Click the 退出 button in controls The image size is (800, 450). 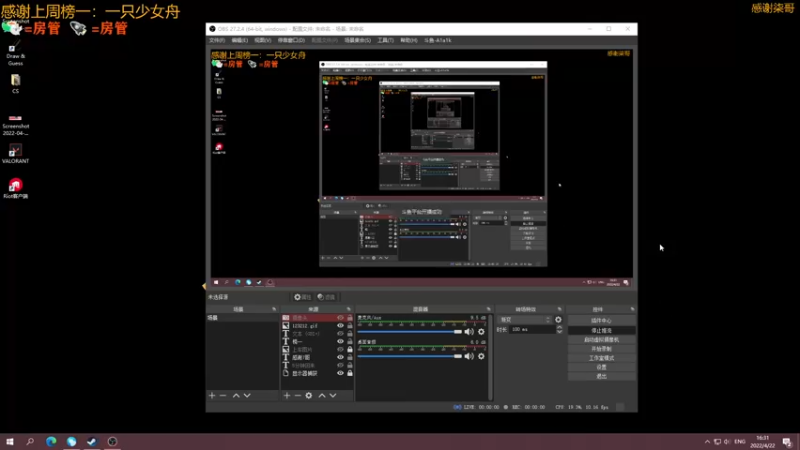pyautogui.click(x=602, y=376)
